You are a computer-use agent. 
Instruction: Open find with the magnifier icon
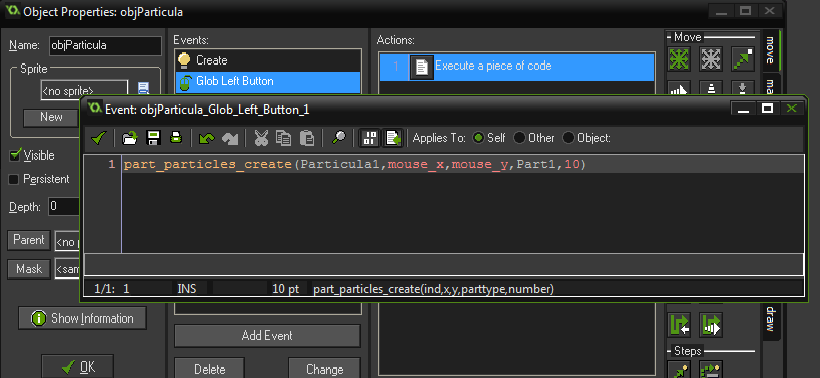click(x=339, y=138)
